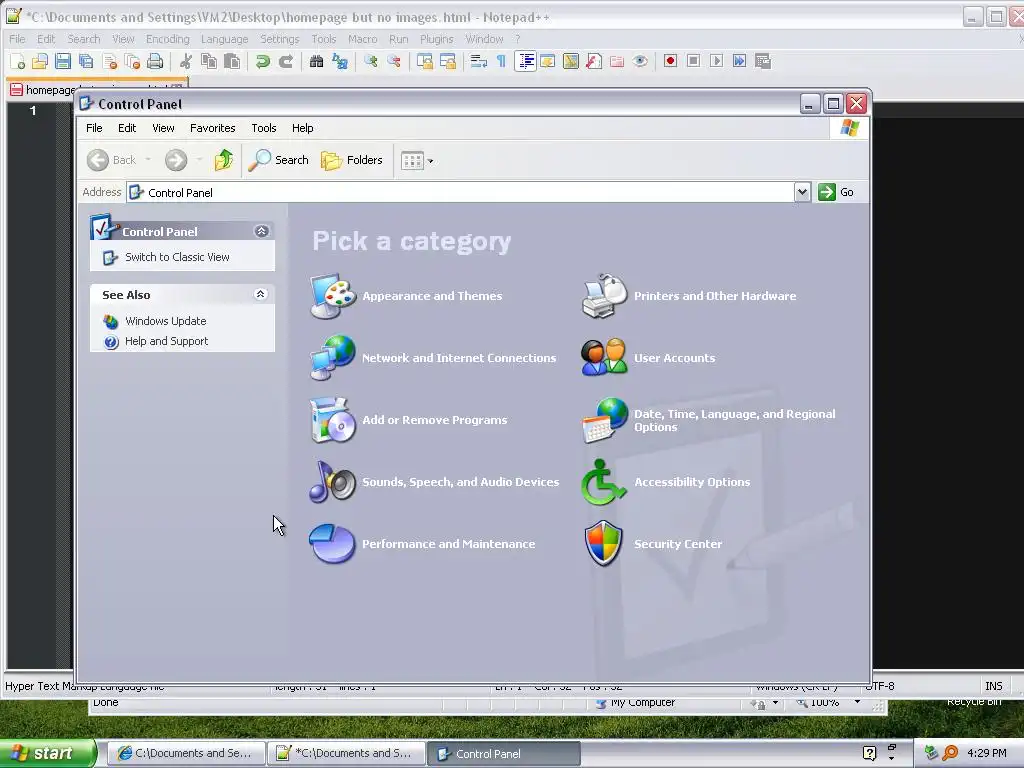This screenshot has height=768, width=1024.
Task: Open Appearance and Themes category icon
Action: click(332, 296)
